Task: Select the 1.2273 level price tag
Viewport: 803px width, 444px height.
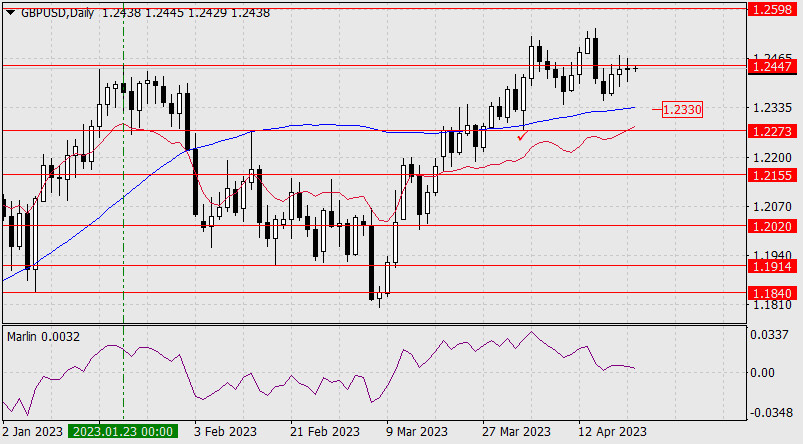Action: (771, 130)
